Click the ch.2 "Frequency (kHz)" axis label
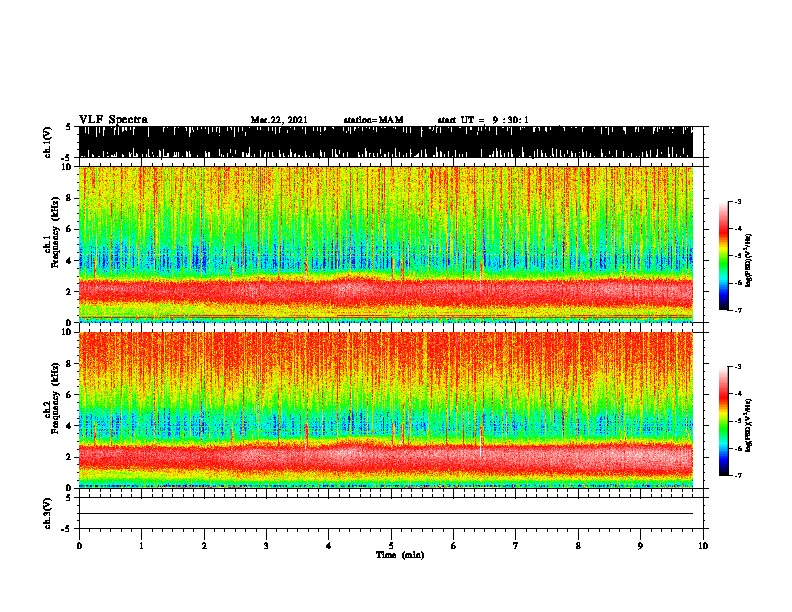The image size is (792, 612). pyautogui.click(x=55, y=398)
